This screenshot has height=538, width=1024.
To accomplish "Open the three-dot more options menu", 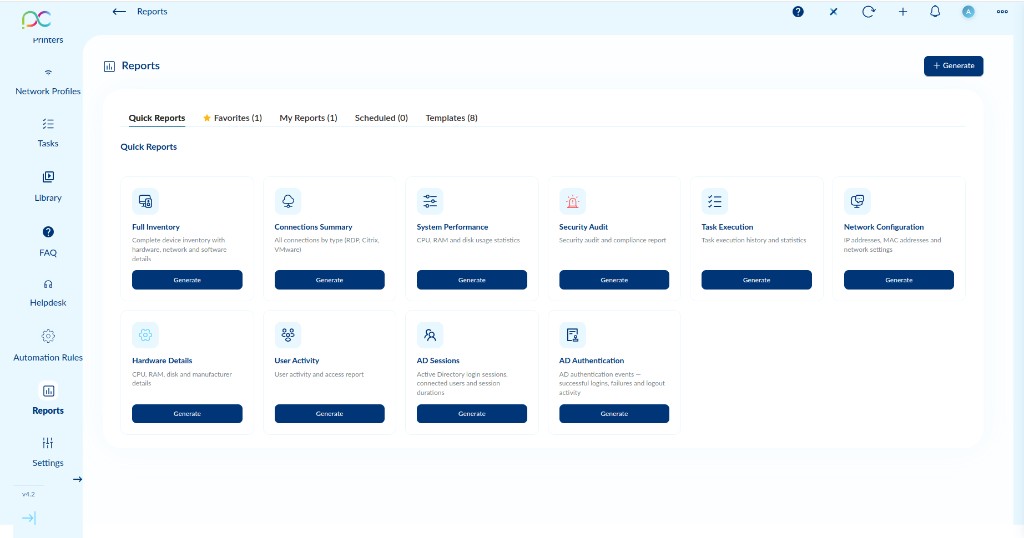I will pyautogui.click(x=1002, y=12).
